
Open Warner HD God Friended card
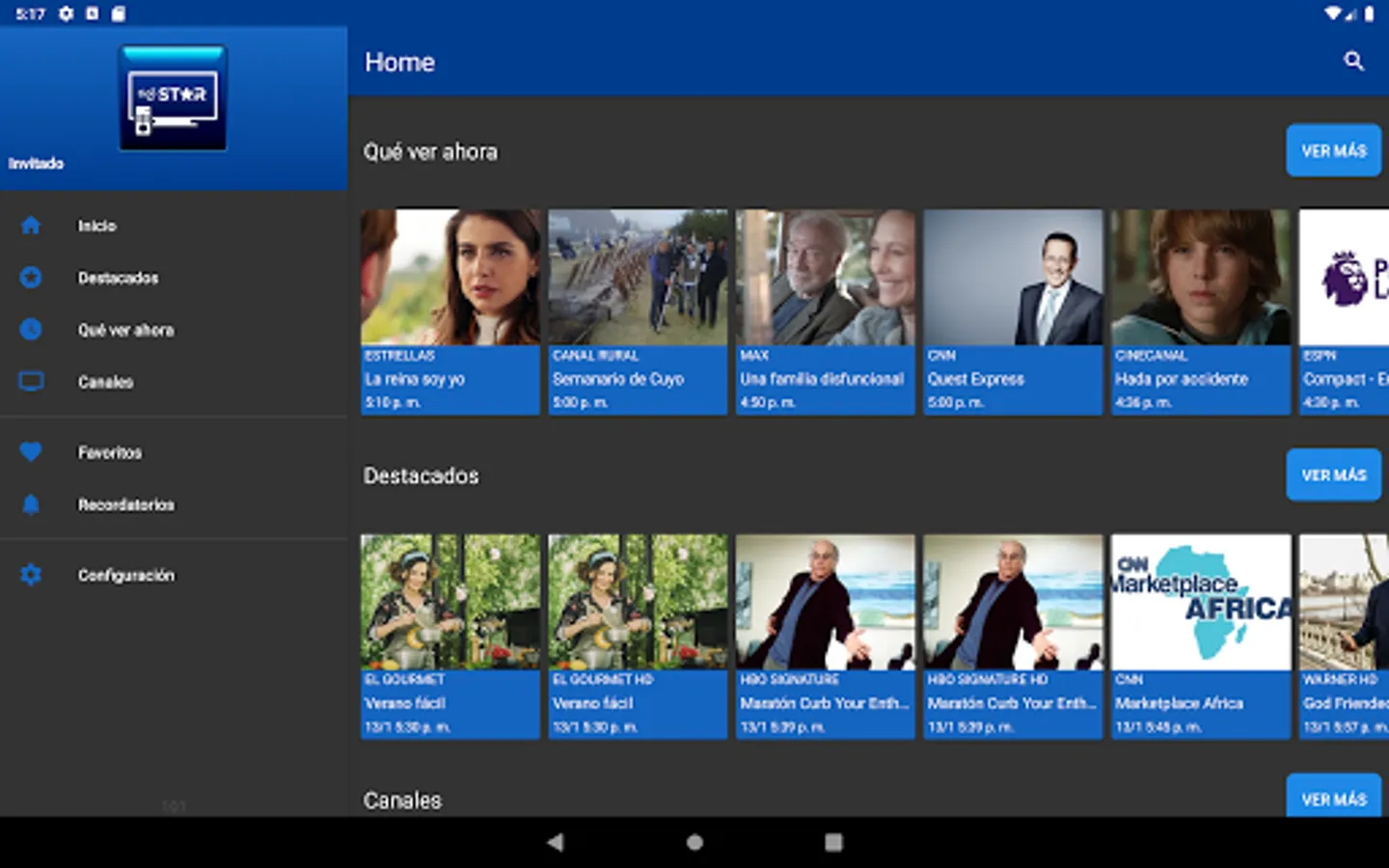(1344, 637)
